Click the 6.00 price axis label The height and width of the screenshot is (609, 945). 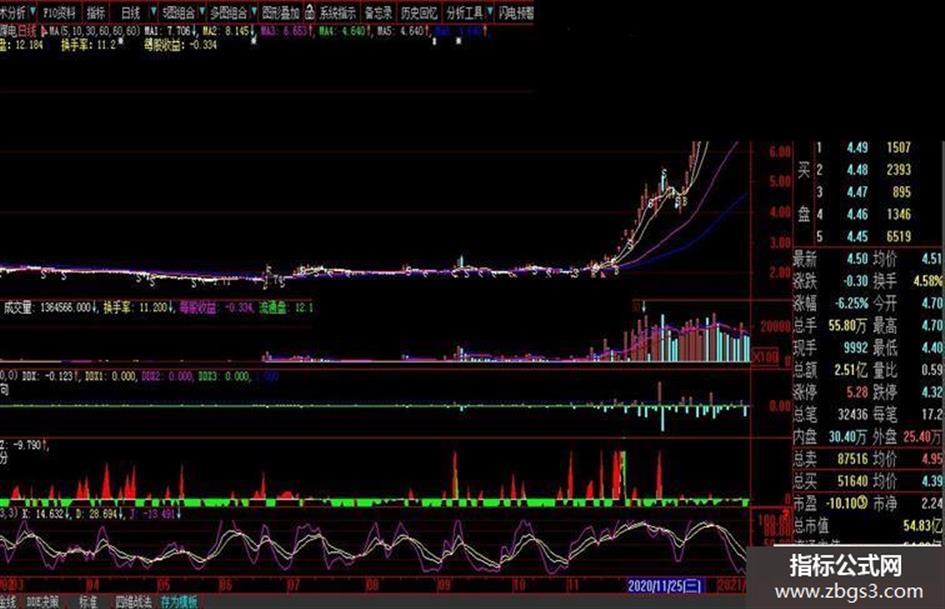tap(780, 151)
